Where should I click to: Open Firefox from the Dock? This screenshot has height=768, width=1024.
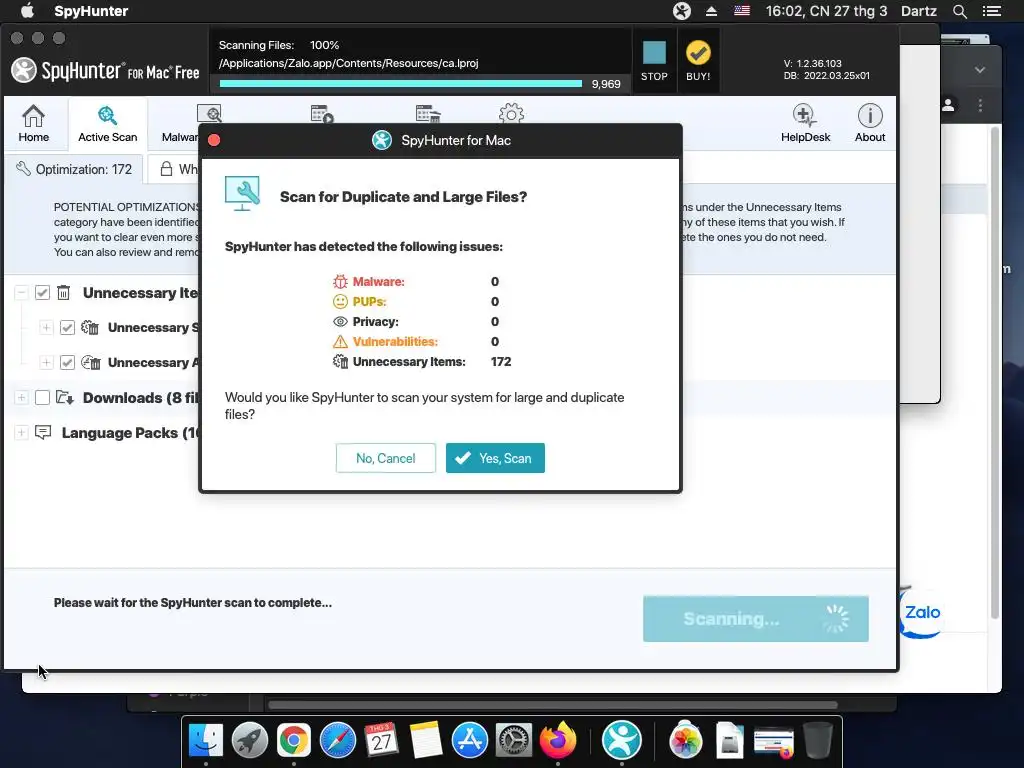coord(558,740)
